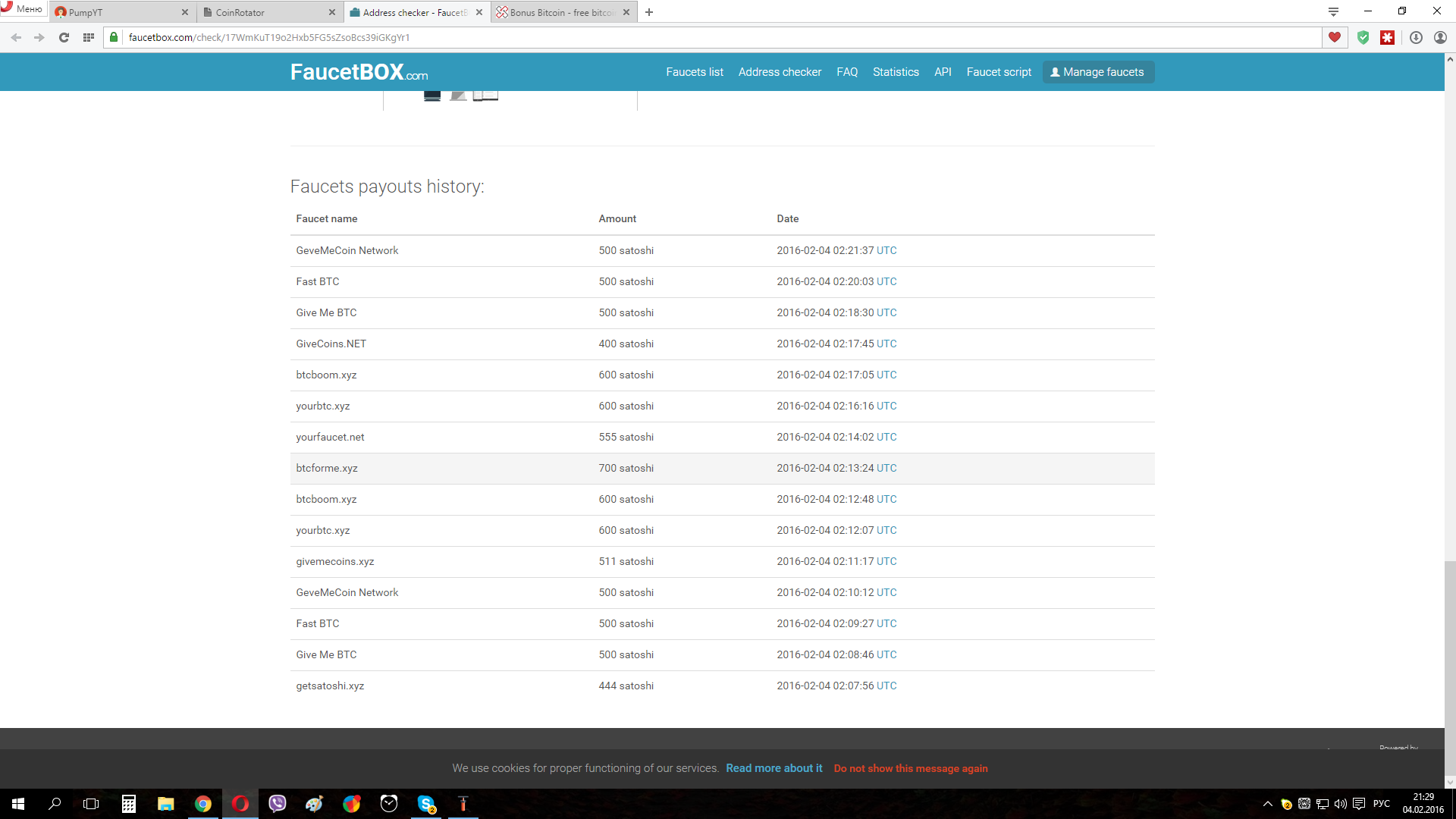The width and height of the screenshot is (1456, 819).
Task: Click the 555 satoshi amount
Action: pyautogui.click(x=626, y=437)
